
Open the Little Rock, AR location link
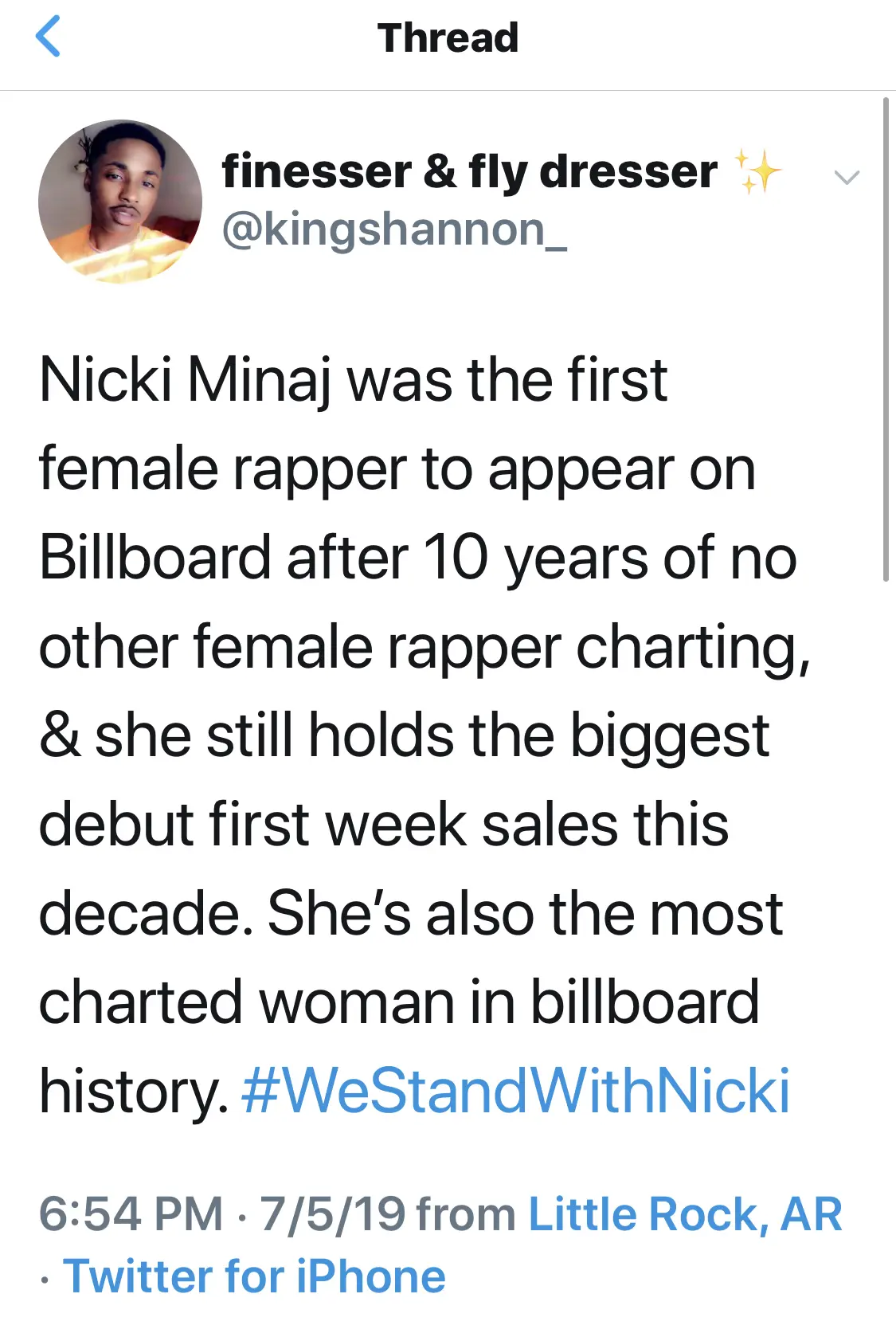point(685,1214)
